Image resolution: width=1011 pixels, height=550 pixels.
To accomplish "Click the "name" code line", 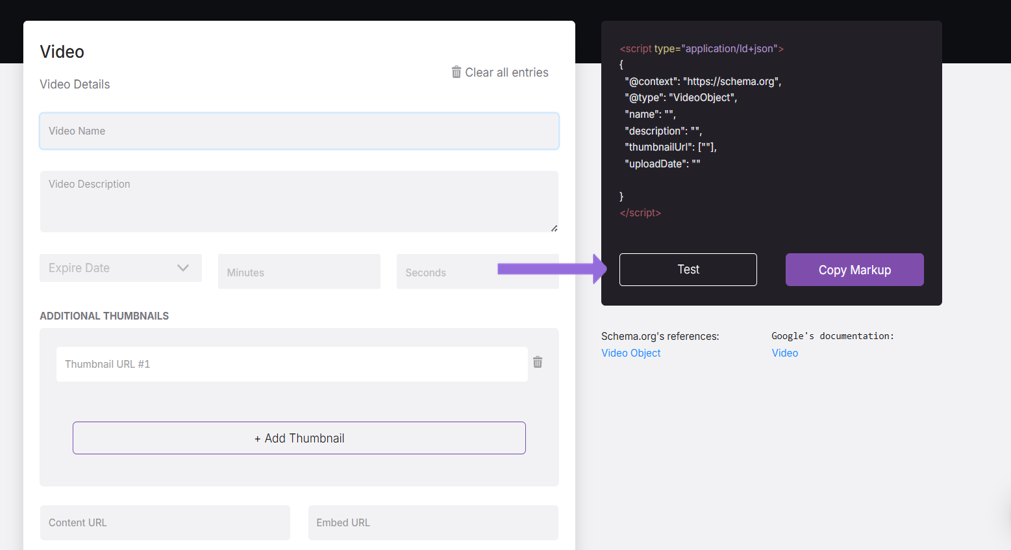I will [649, 114].
